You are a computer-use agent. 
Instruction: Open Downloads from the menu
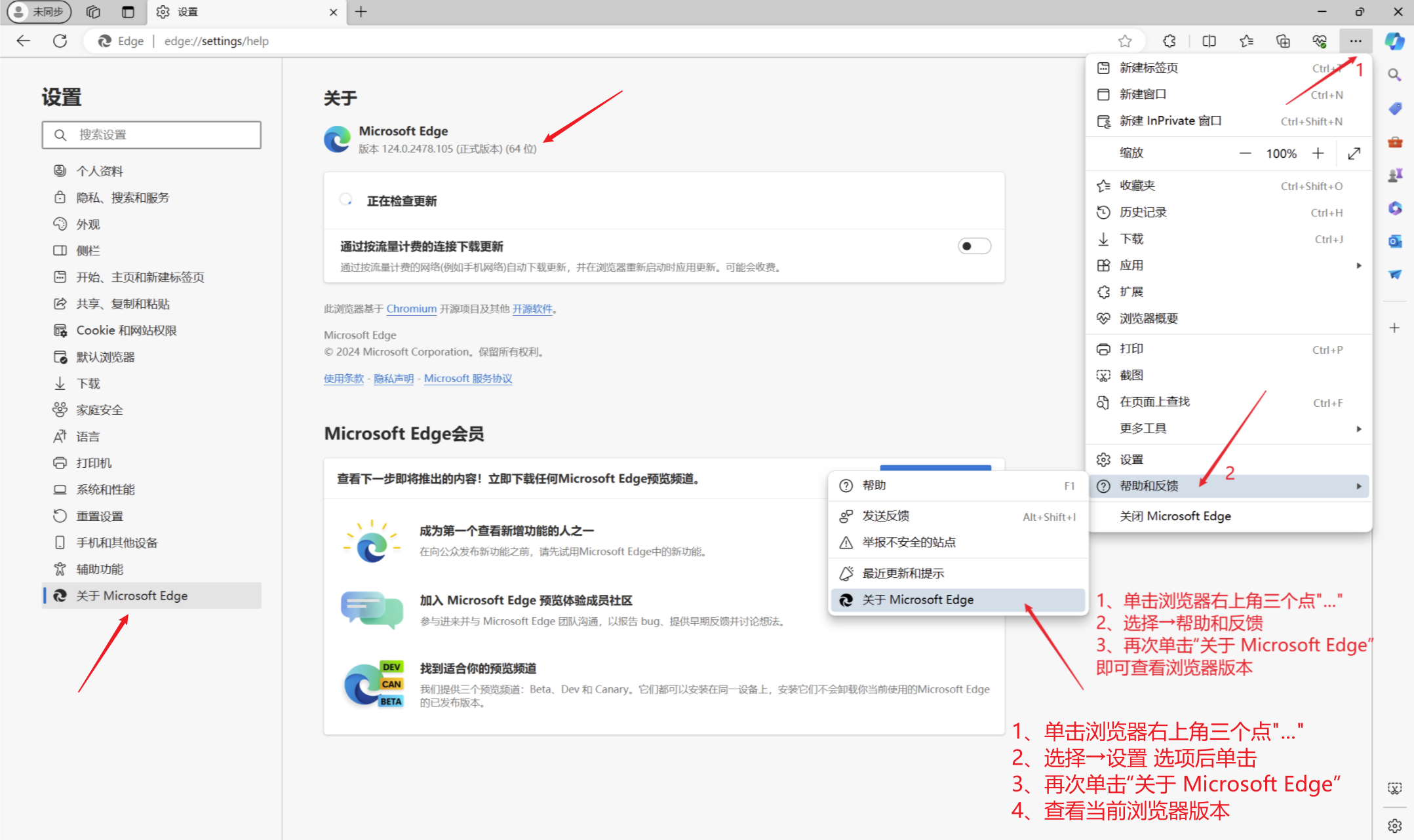pyautogui.click(x=1229, y=239)
